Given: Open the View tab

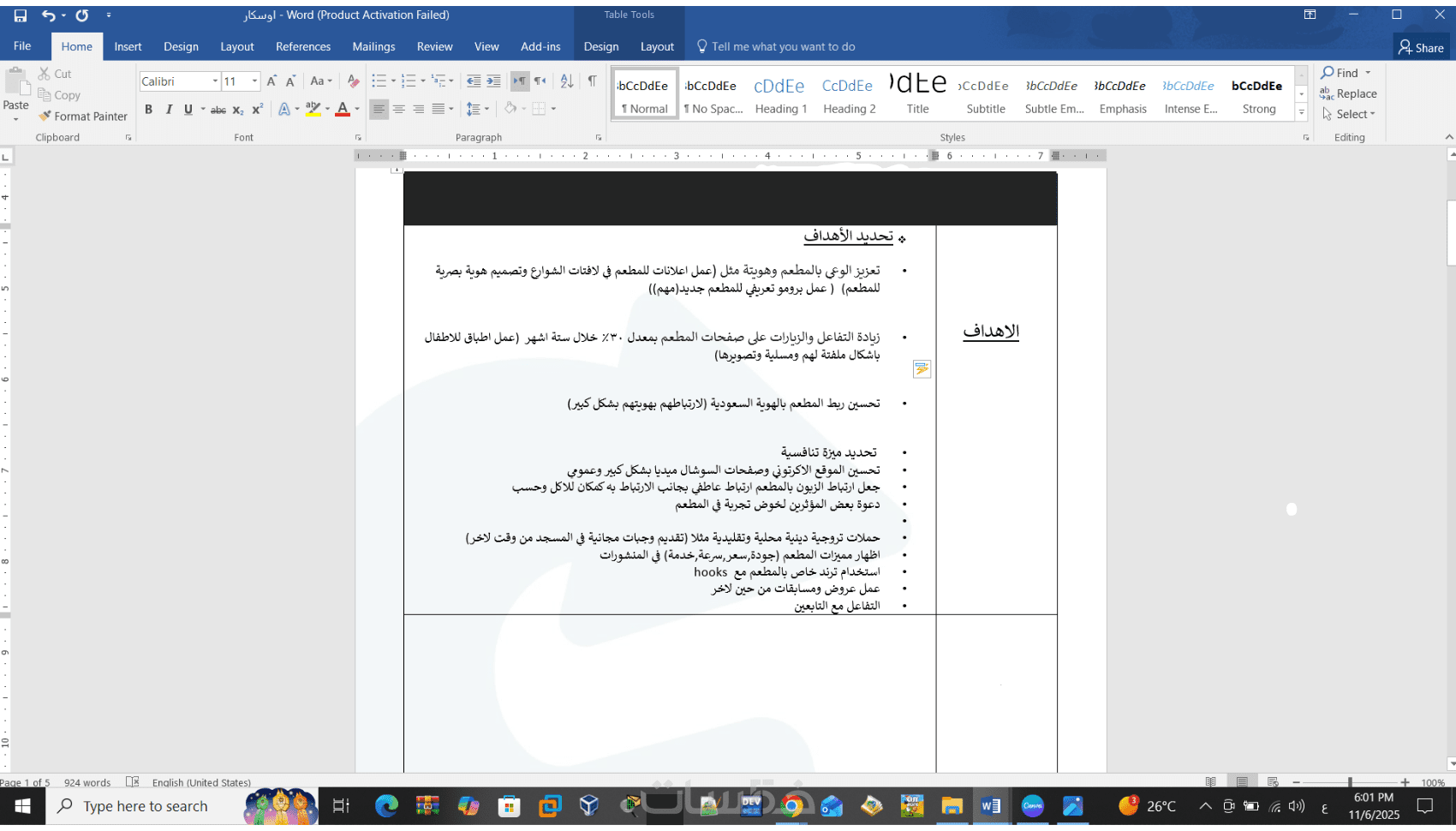Looking at the screenshot, I should [x=486, y=46].
